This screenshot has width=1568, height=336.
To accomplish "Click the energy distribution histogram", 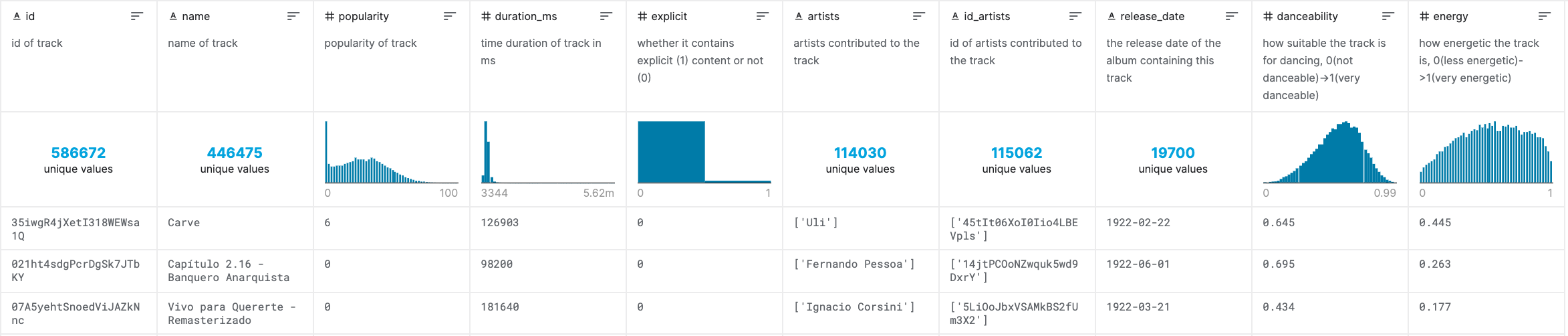I will [x=1486, y=152].
